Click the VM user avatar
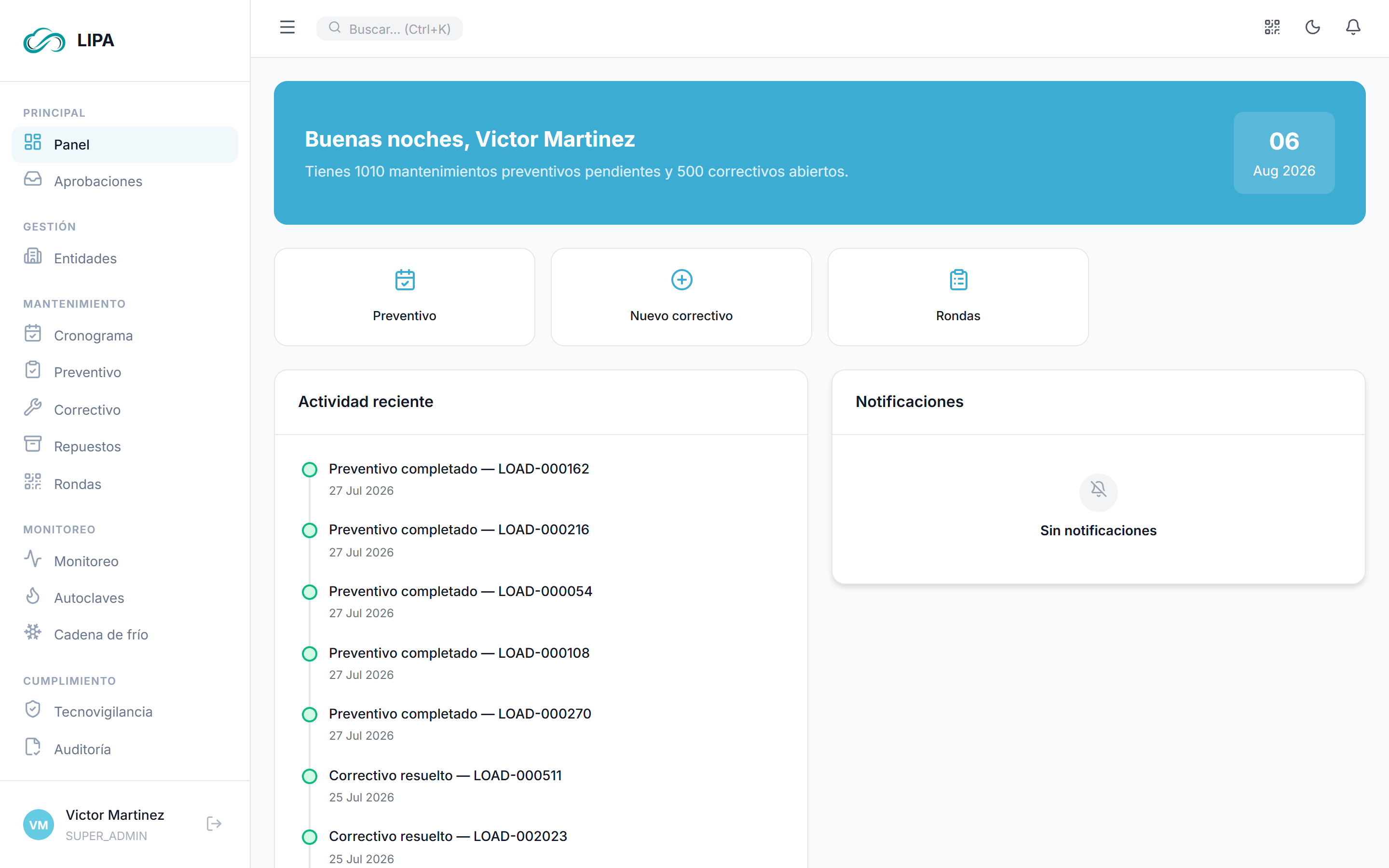The height and width of the screenshot is (868, 1389). pyautogui.click(x=39, y=825)
